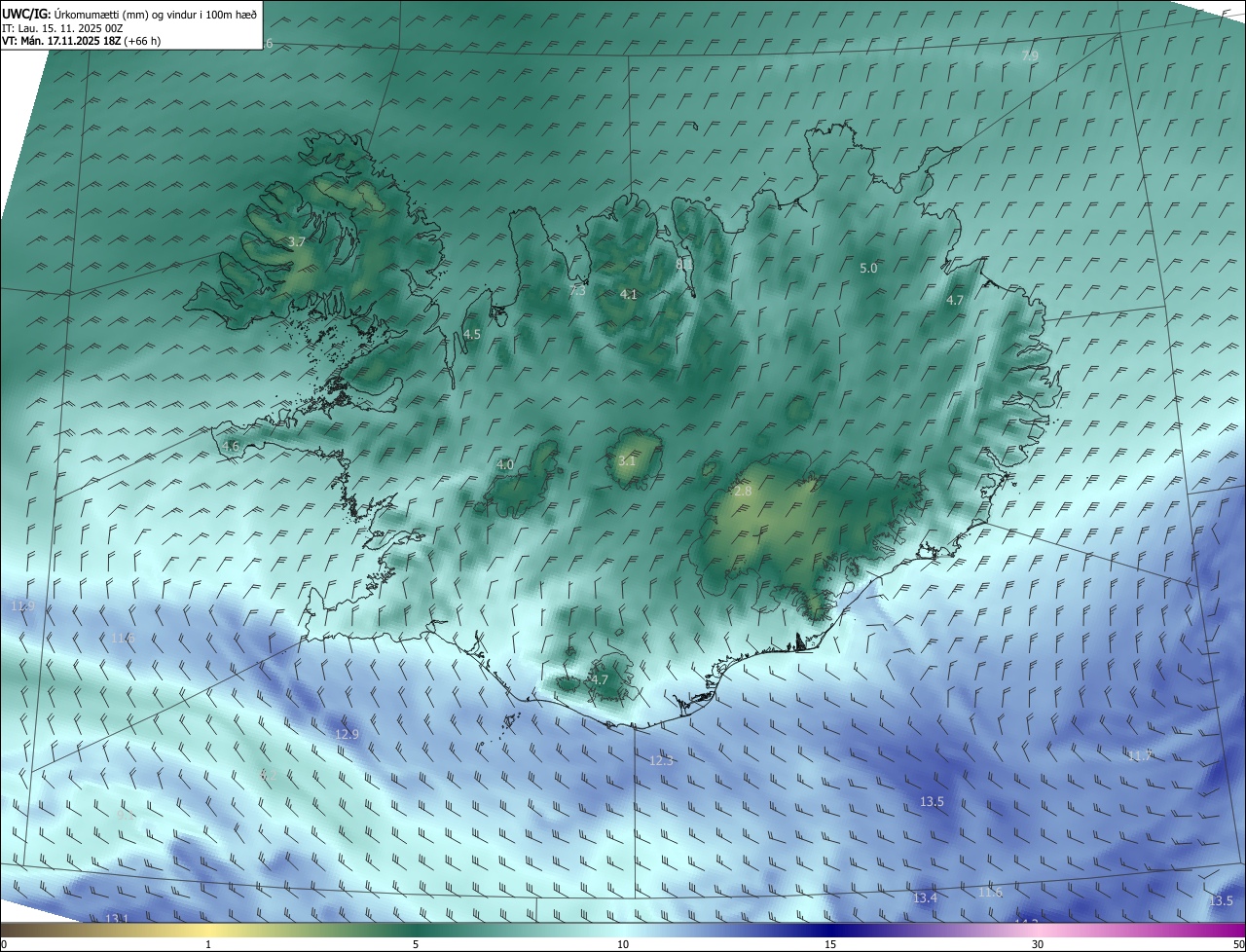
Task: Click the color scale tick label 1
Action: (208, 944)
